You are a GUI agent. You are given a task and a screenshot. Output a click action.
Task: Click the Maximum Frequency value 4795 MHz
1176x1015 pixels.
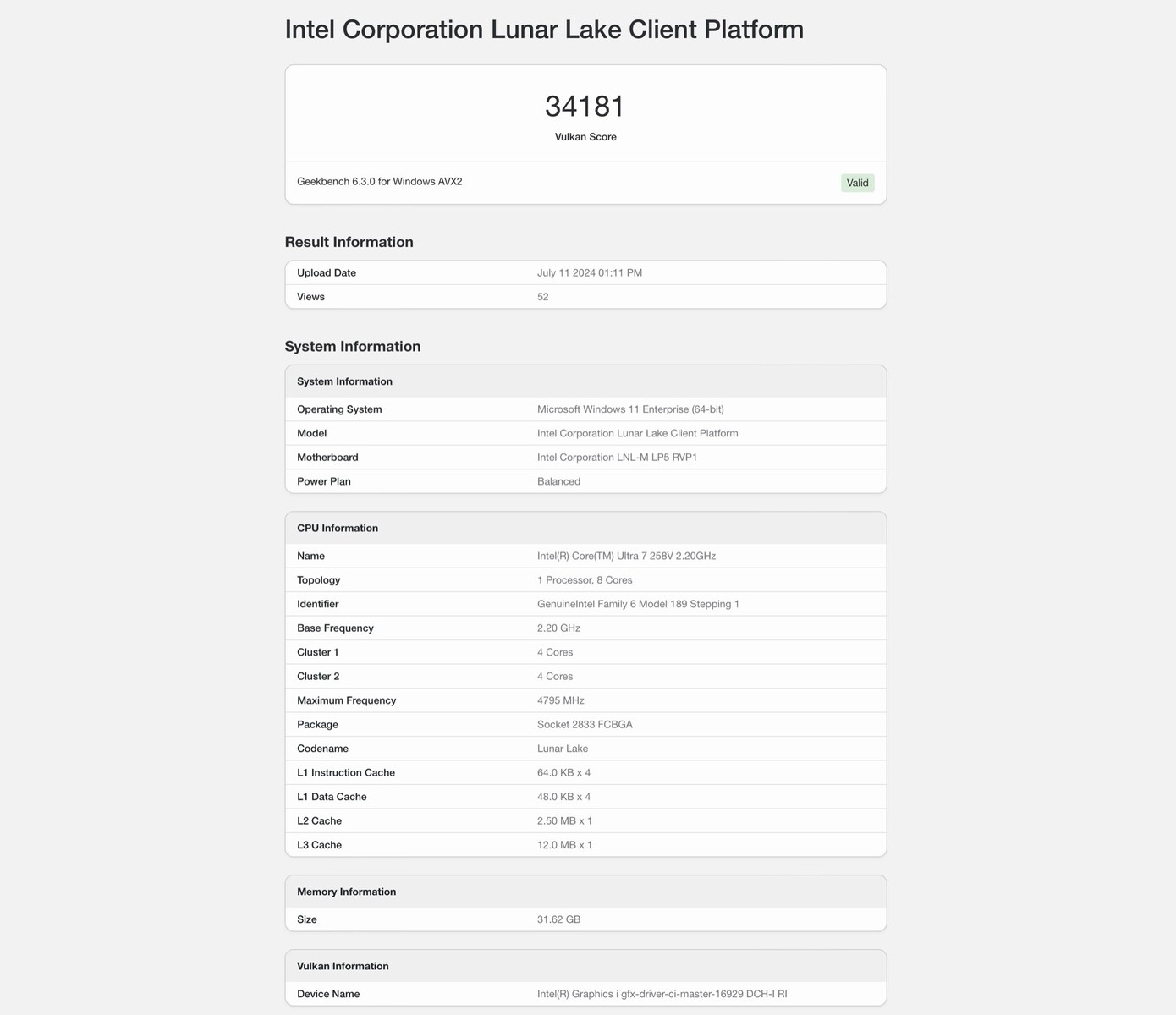[561, 700]
